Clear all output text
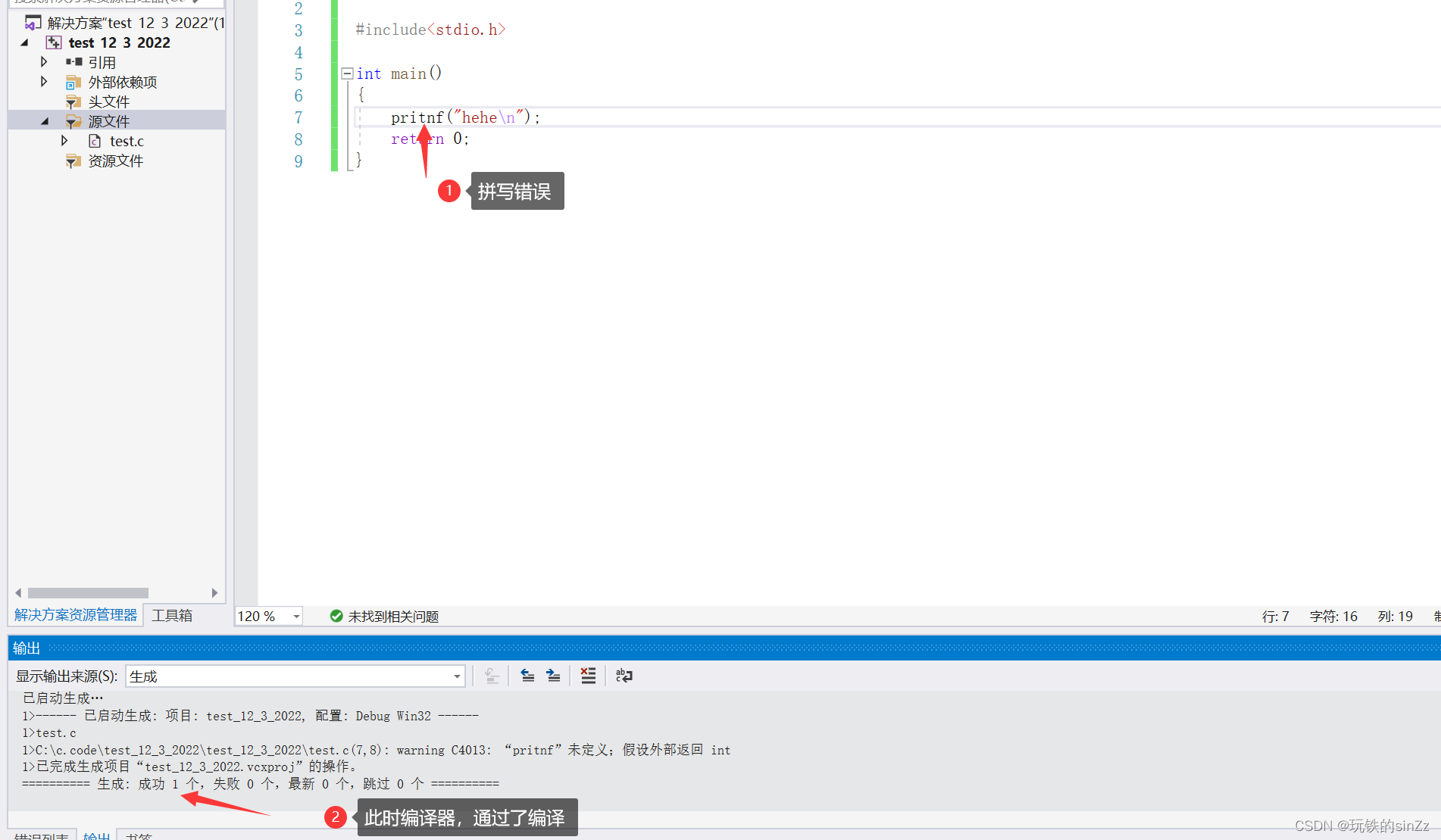Image resolution: width=1441 pixels, height=840 pixels. pyautogui.click(x=588, y=676)
